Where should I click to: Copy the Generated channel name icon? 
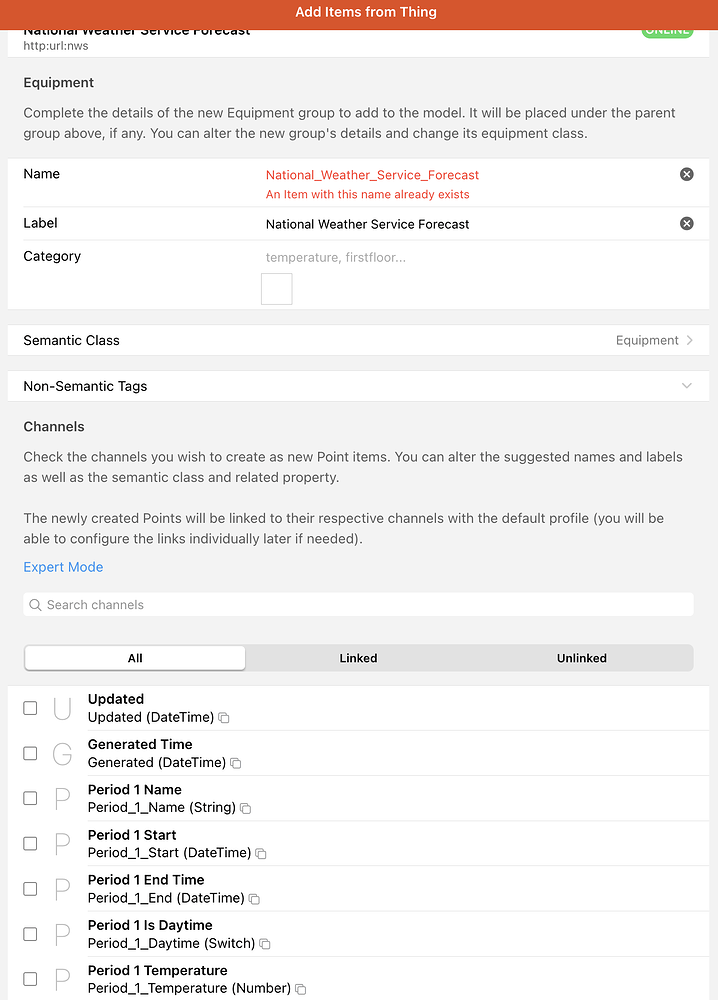(236, 763)
